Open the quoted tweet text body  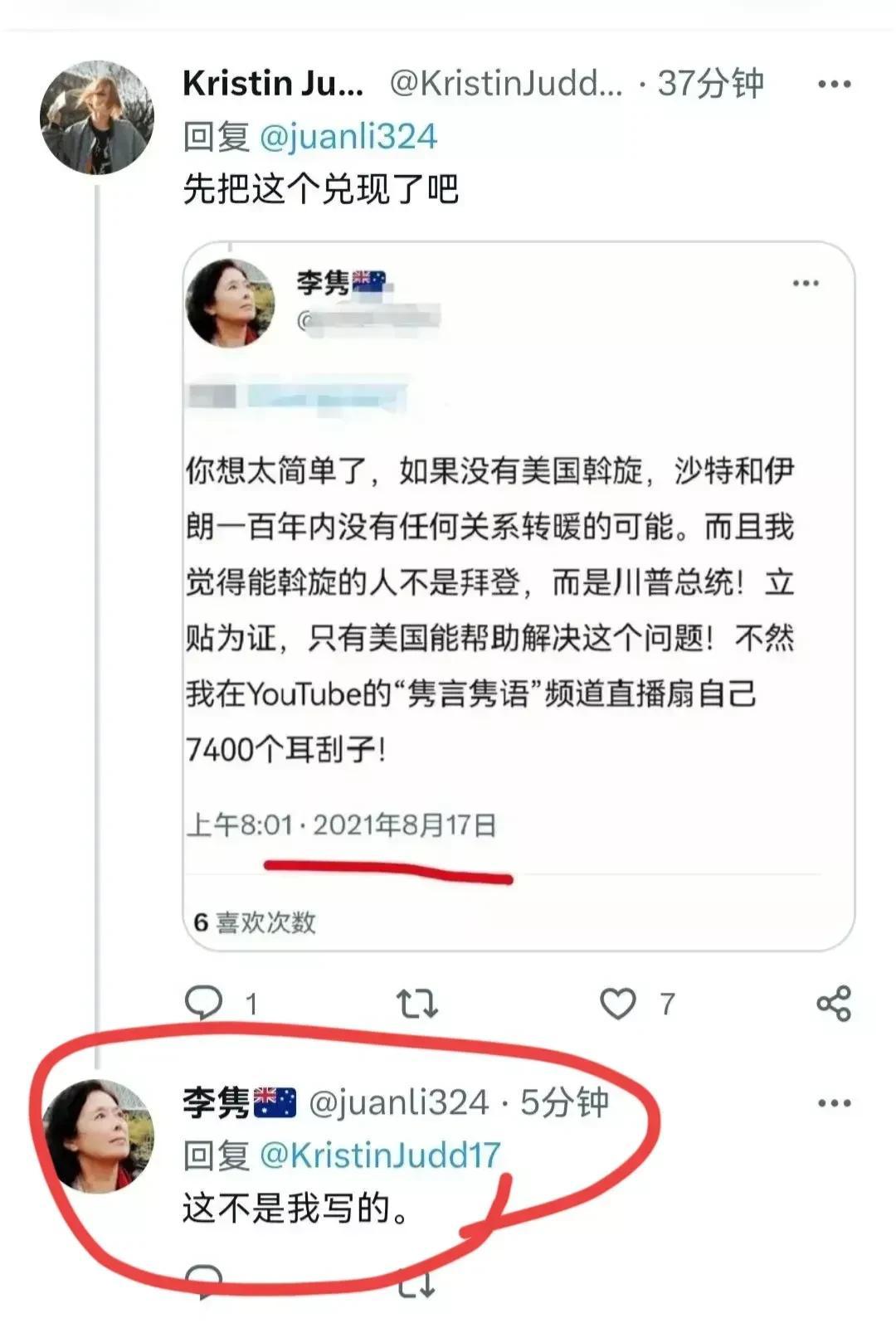(x=489, y=610)
